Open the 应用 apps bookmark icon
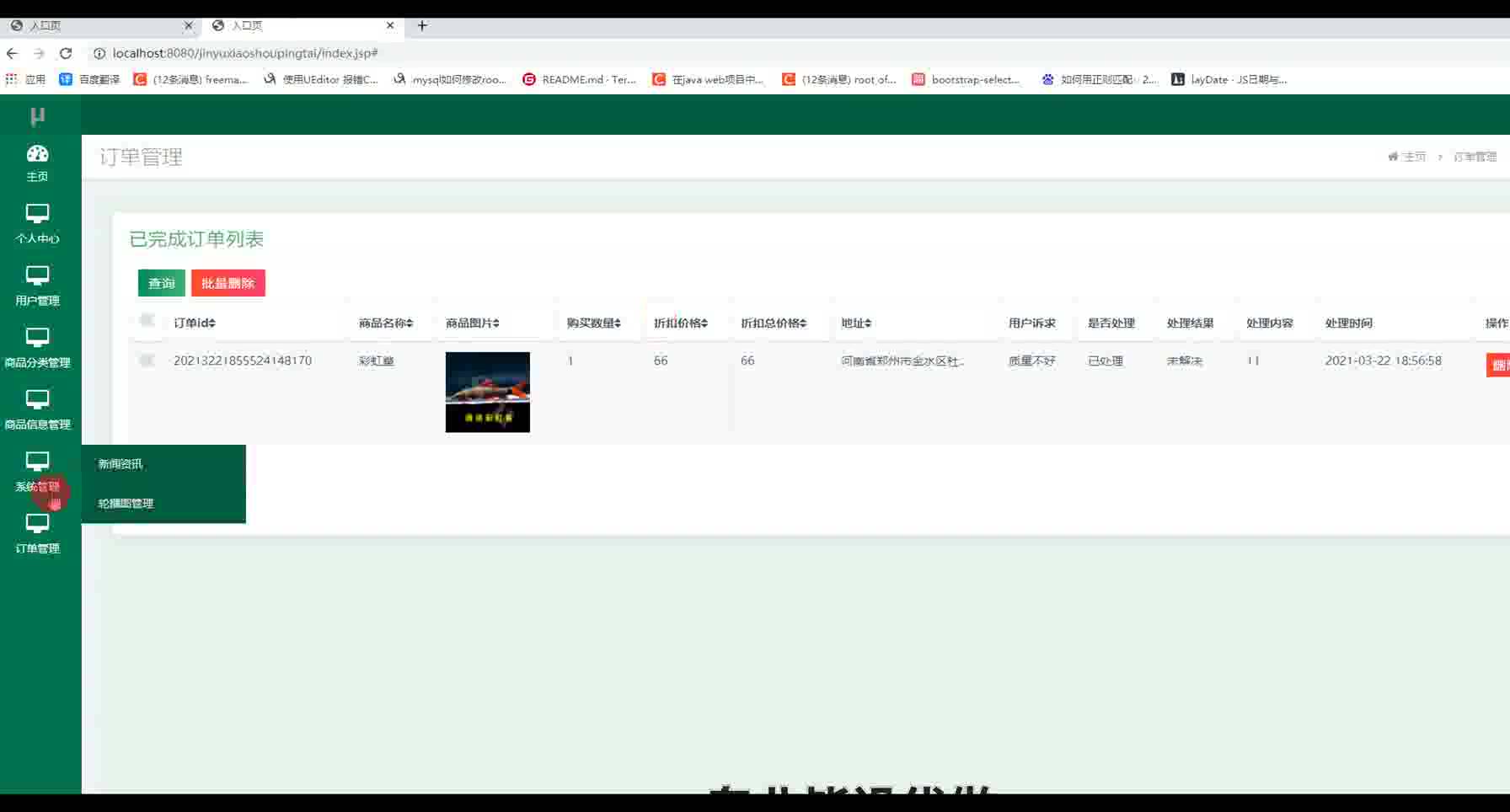 25,79
